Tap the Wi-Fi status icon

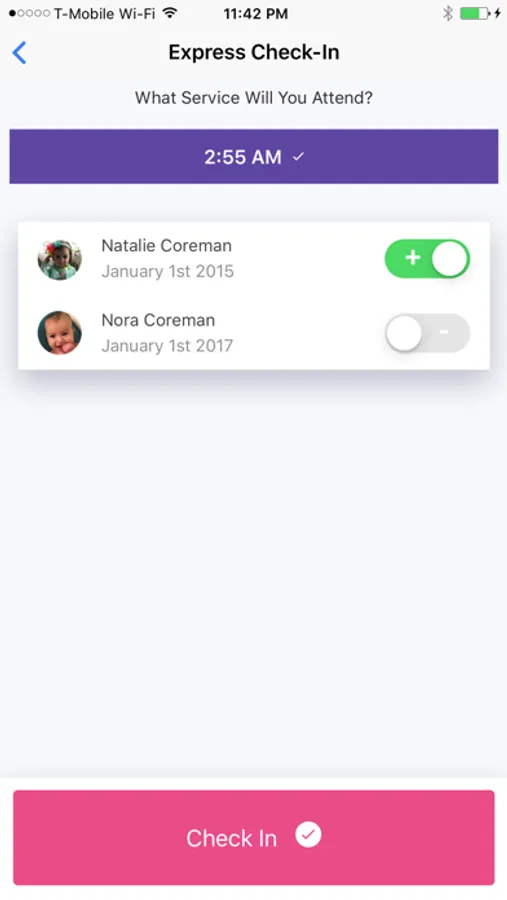tap(169, 13)
